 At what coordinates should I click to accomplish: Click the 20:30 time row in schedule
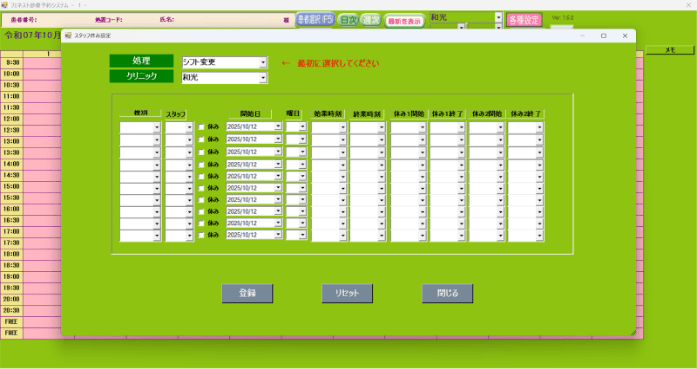[x=12, y=310]
